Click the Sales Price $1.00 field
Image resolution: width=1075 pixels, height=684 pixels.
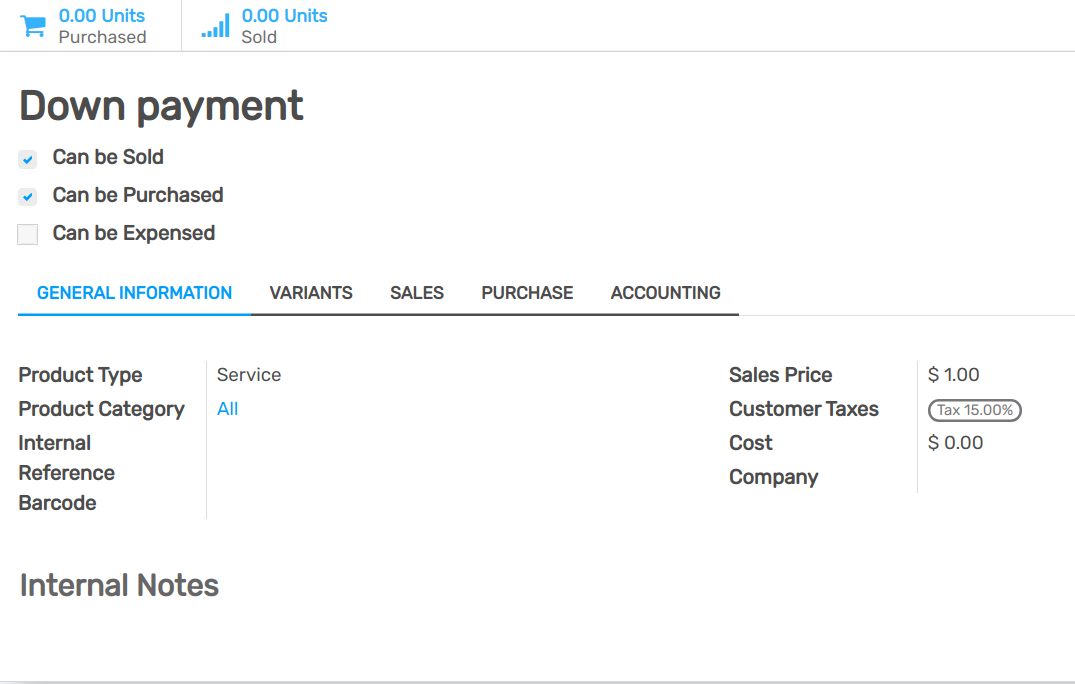(953, 374)
